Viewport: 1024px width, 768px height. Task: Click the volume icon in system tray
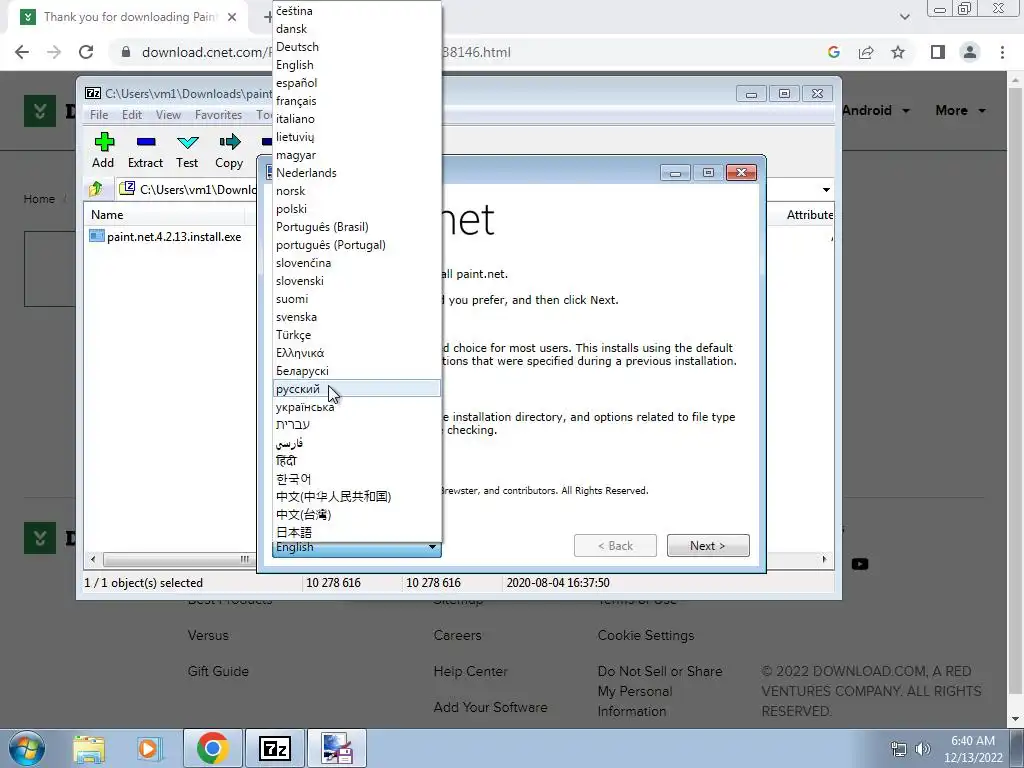pyautogui.click(x=923, y=749)
